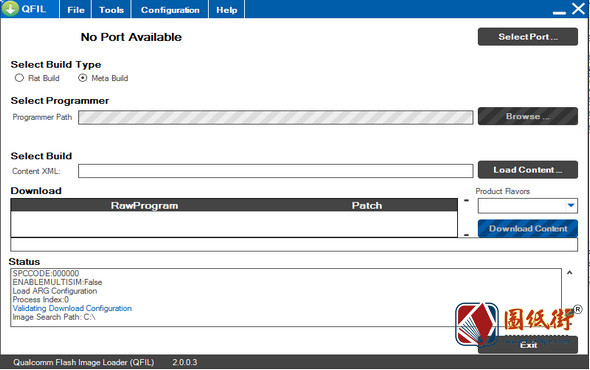Image resolution: width=590 pixels, height=370 pixels.
Task: Click the Select Port button
Action: (x=528, y=37)
